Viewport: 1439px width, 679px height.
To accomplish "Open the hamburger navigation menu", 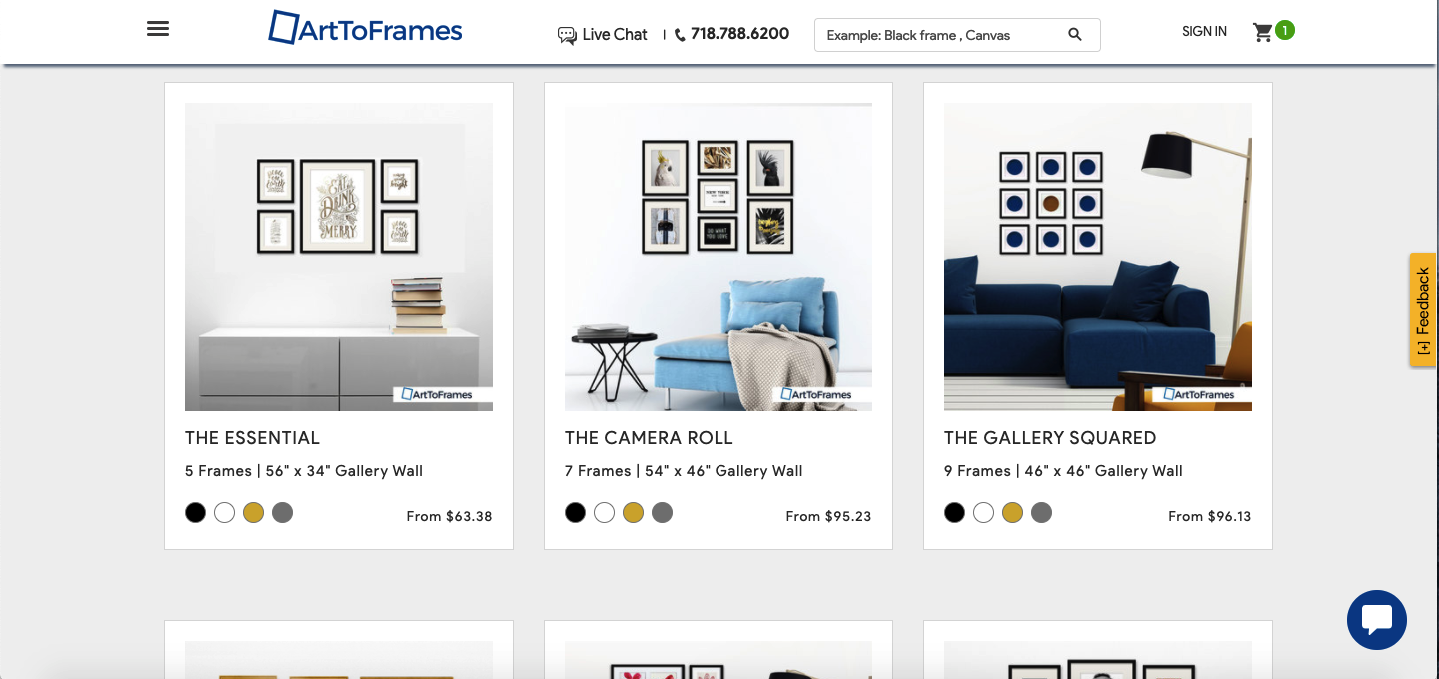I will (x=158, y=29).
